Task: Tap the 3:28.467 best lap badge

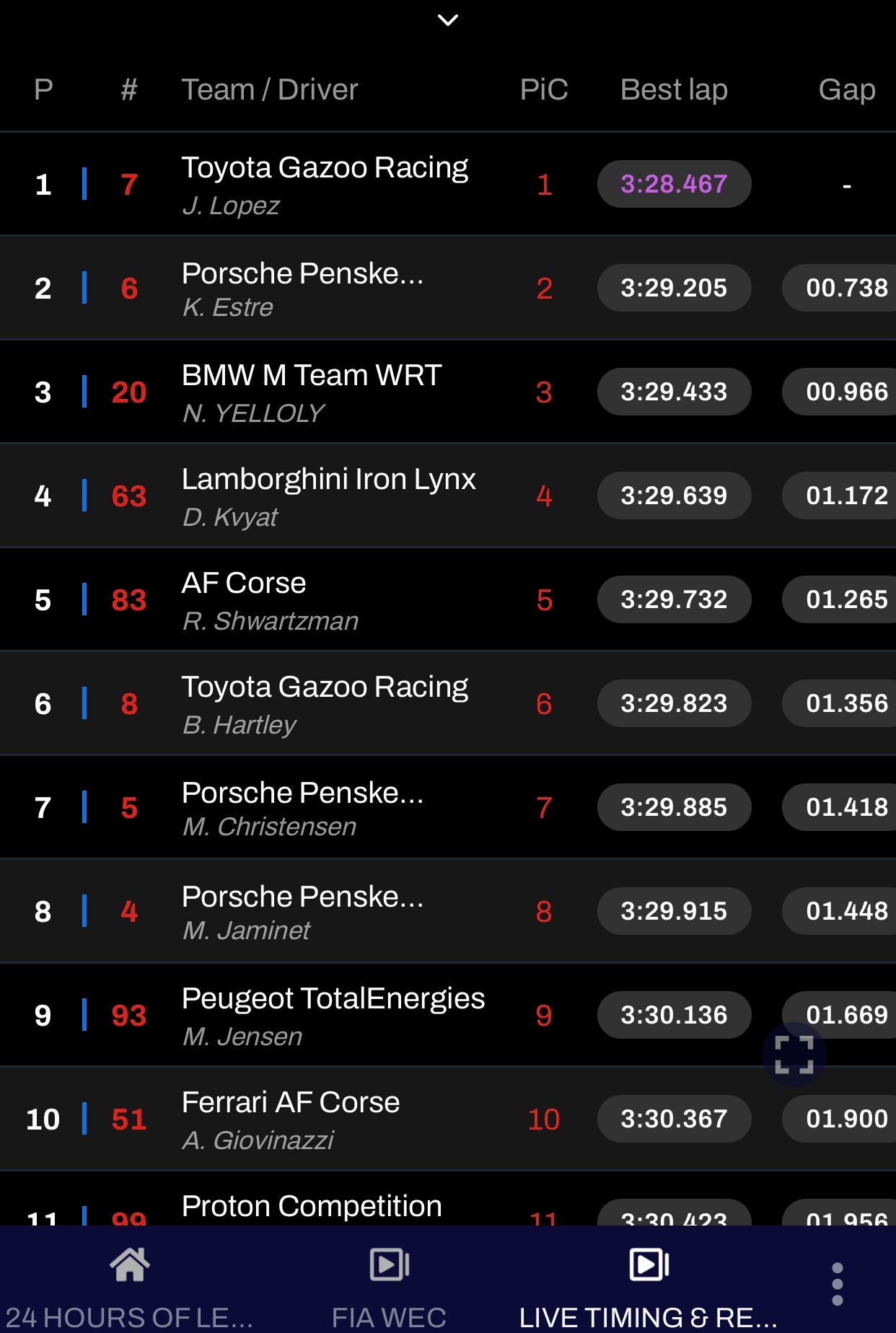Action: pyautogui.click(x=674, y=184)
